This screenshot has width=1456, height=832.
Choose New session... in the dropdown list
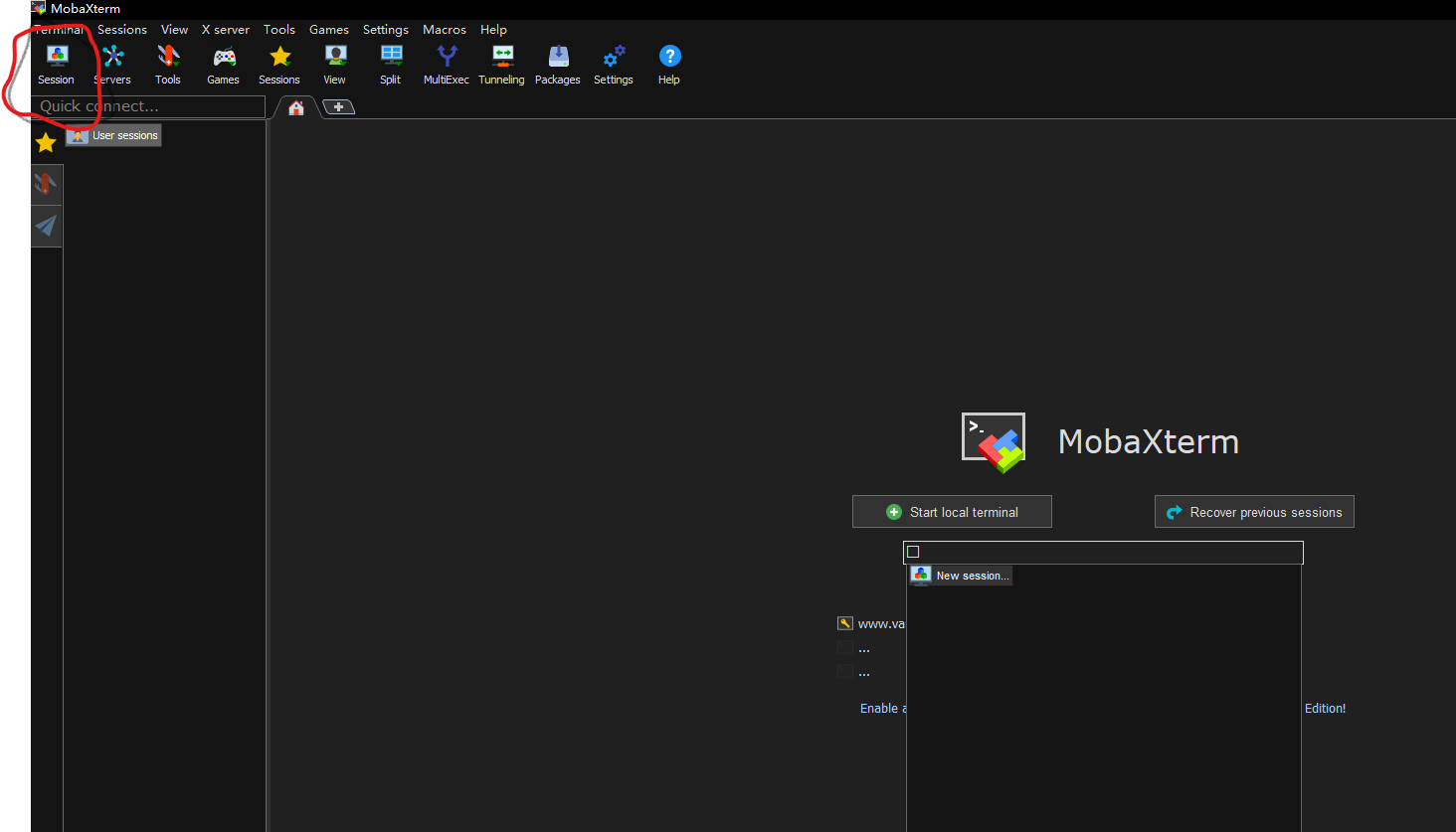961,576
